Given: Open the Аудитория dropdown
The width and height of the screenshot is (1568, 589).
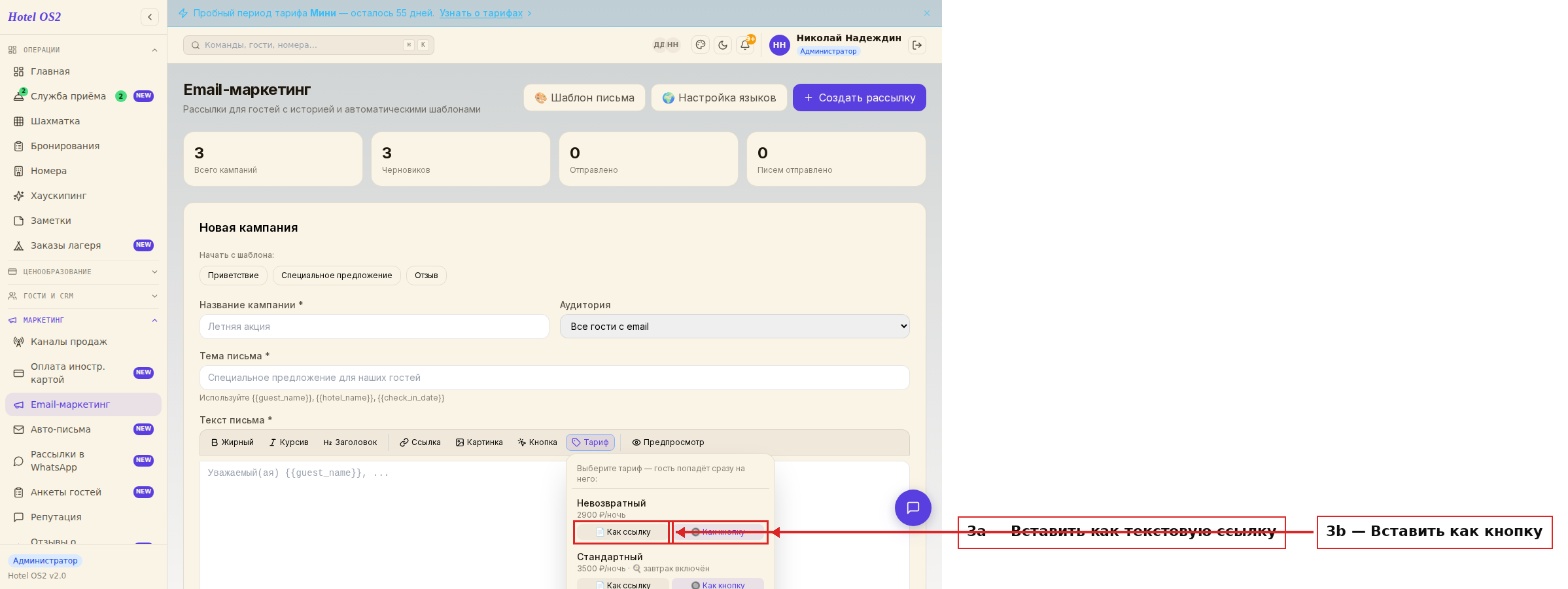Looking at the screenshot, I should pos(735,327).
